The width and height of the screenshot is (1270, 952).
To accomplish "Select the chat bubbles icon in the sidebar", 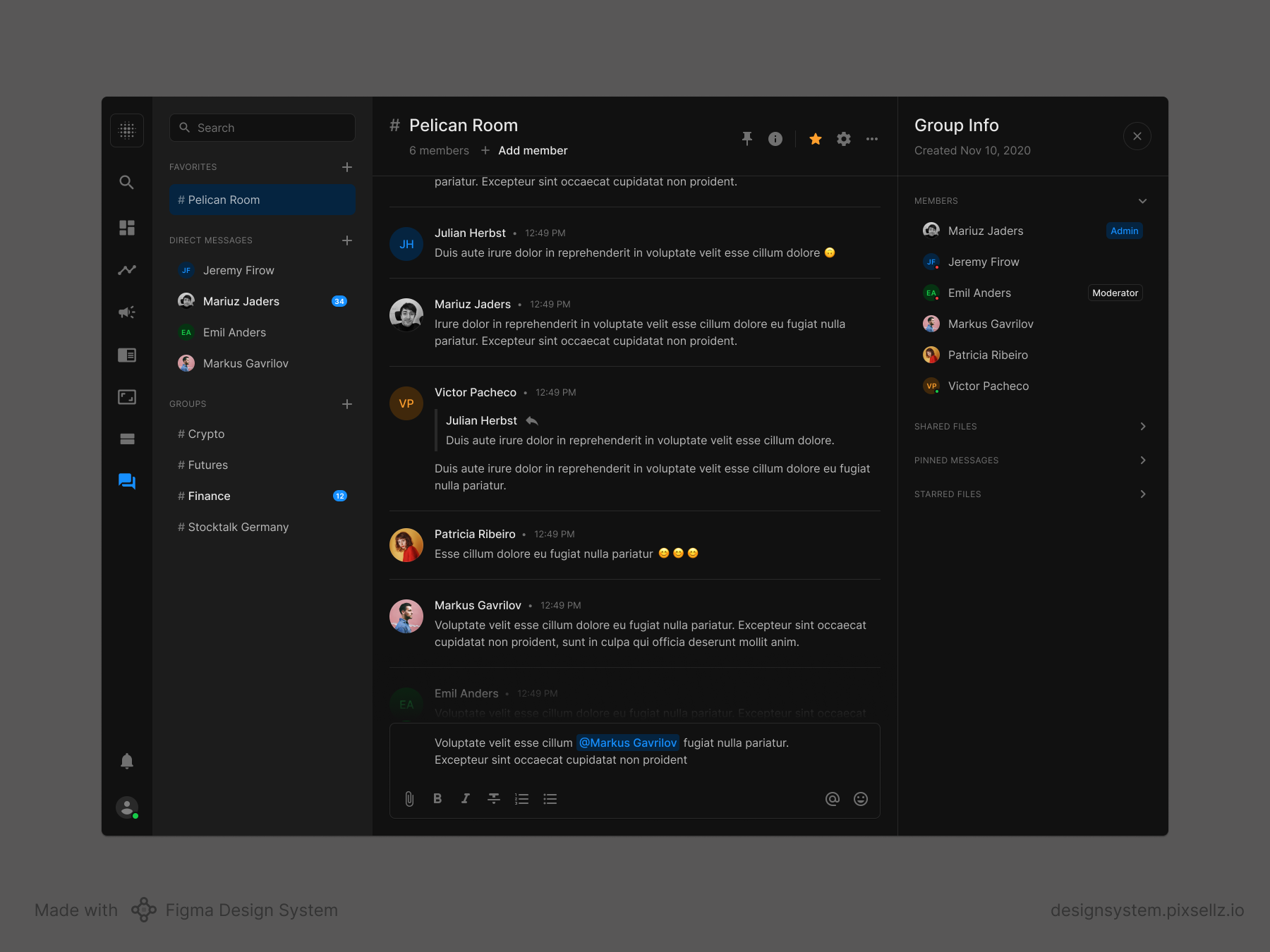I will (x=127, y=481).
